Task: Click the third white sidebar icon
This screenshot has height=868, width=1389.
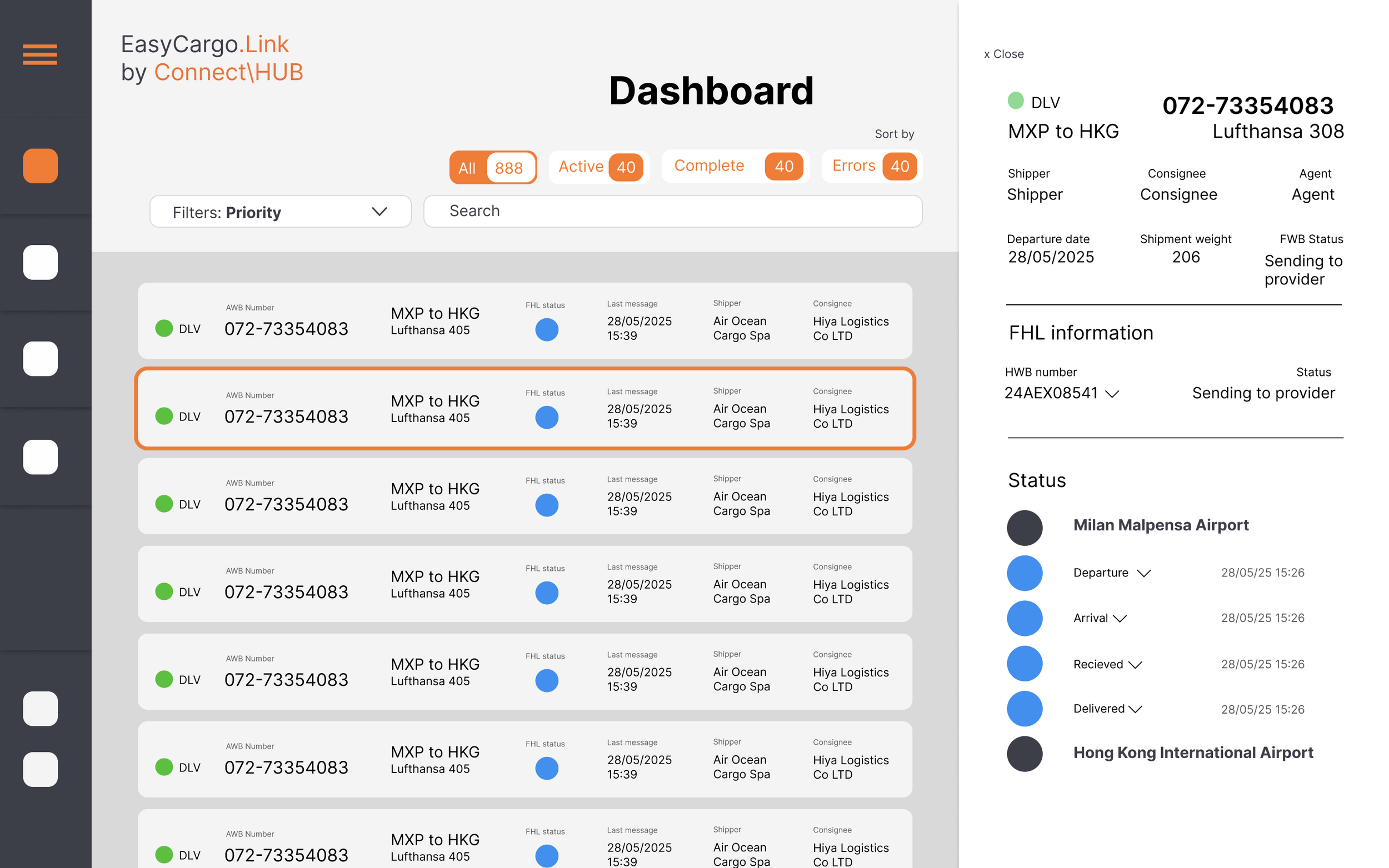Action: 39,456
